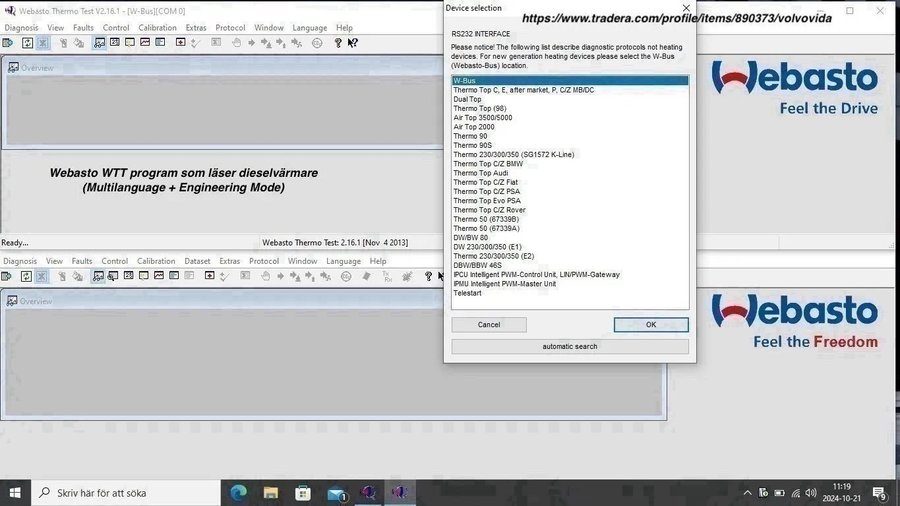This screenshot has width=900, height=506.
Task: Launch Microsoft Store from the taskbar
Action: pyautogui.click(x=303, y=493)
